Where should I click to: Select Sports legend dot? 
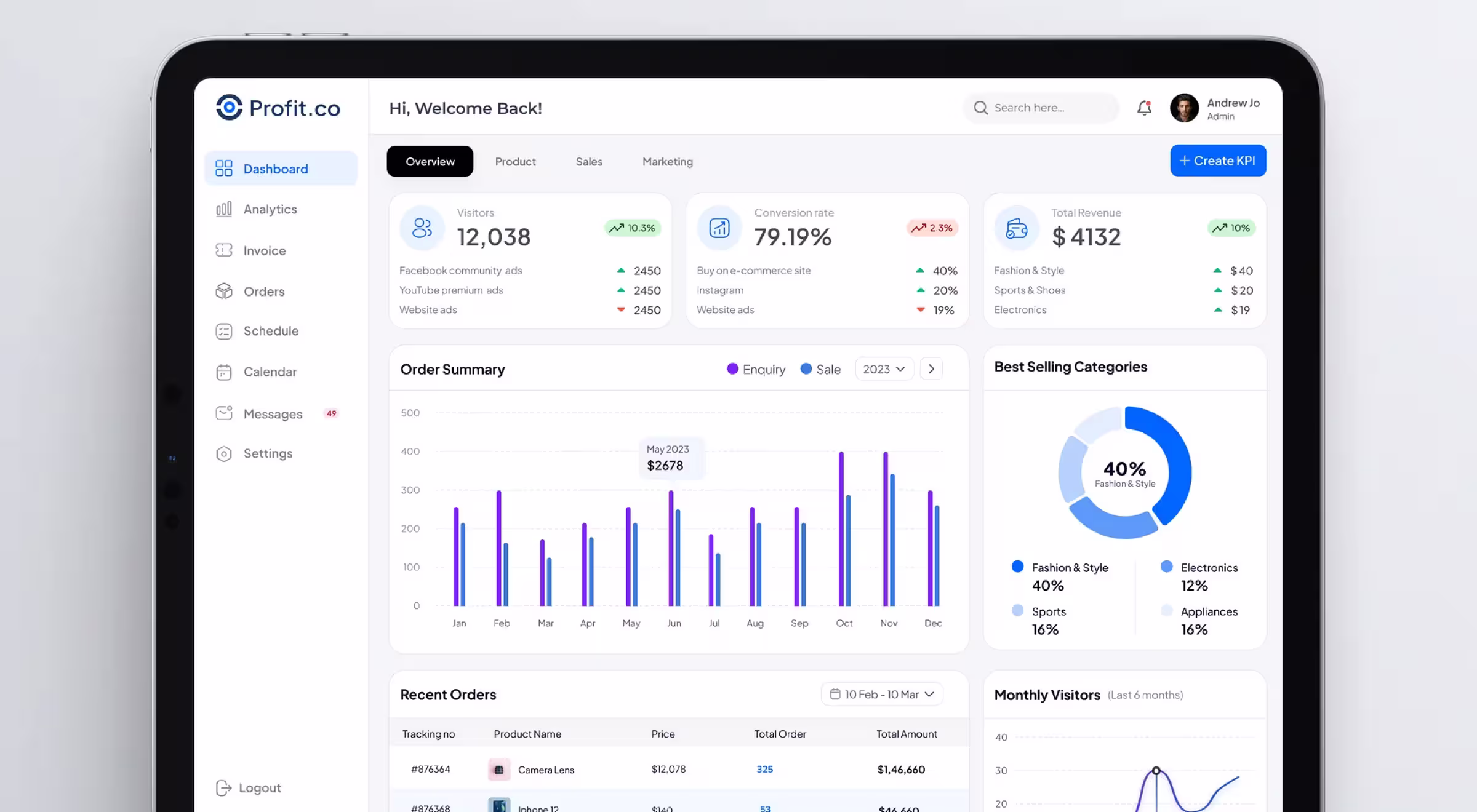(1017, 610)
